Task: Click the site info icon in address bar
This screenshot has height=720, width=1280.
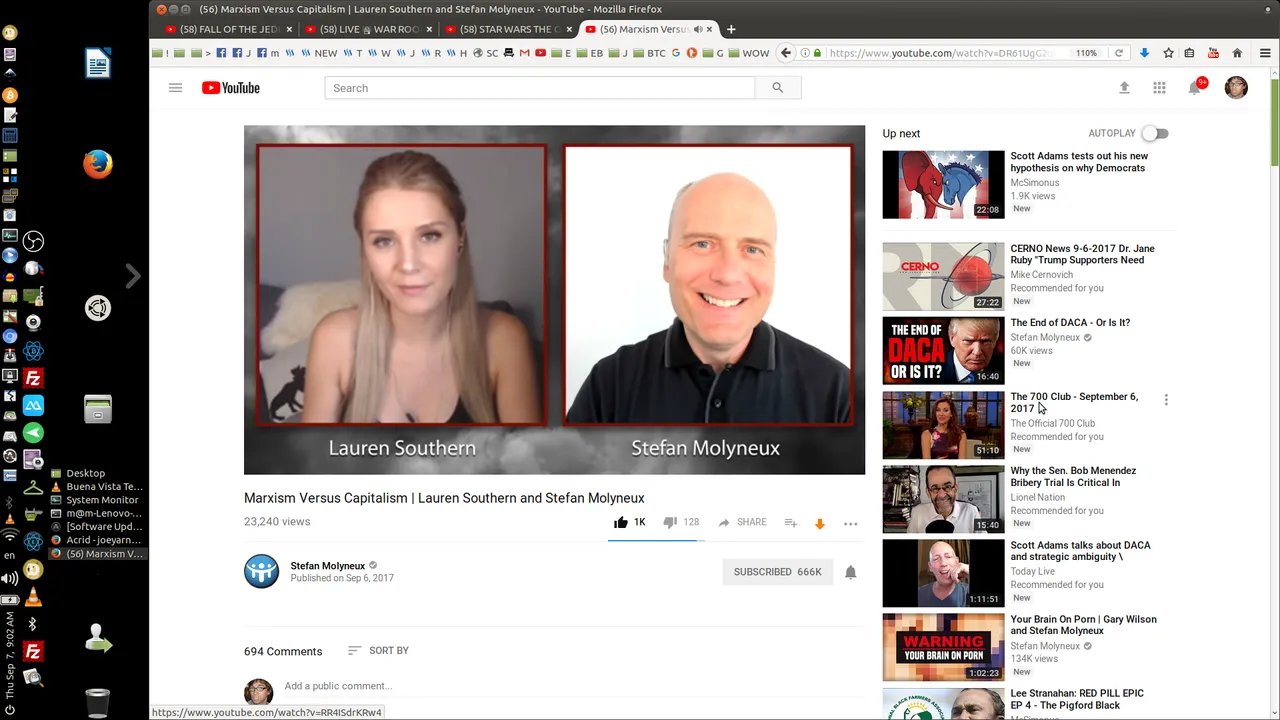Action: (x=806, y=53)
